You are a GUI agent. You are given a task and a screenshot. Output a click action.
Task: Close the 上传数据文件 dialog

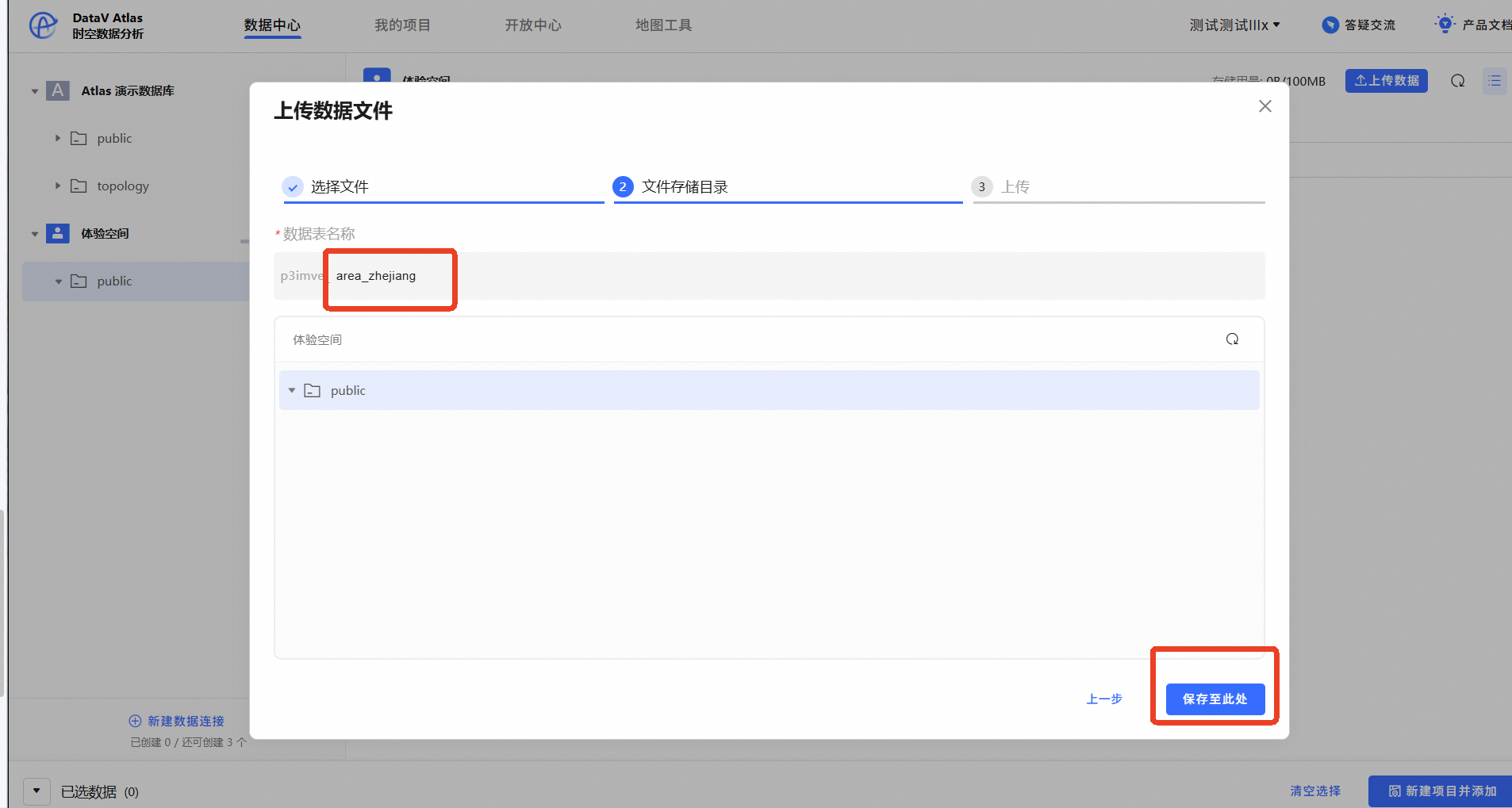(x=1265, y=106)
